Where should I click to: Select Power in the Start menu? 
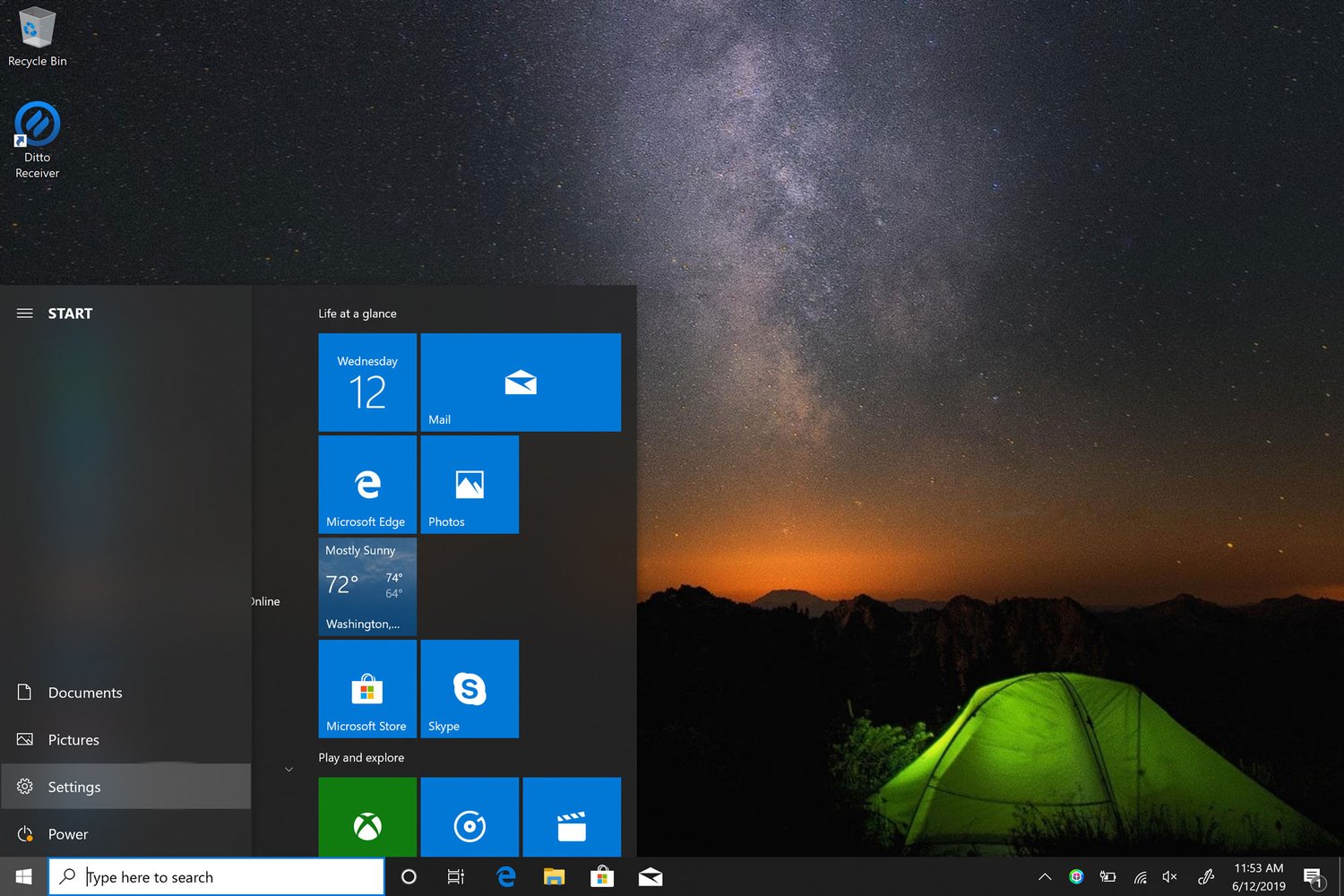[67, 833]
